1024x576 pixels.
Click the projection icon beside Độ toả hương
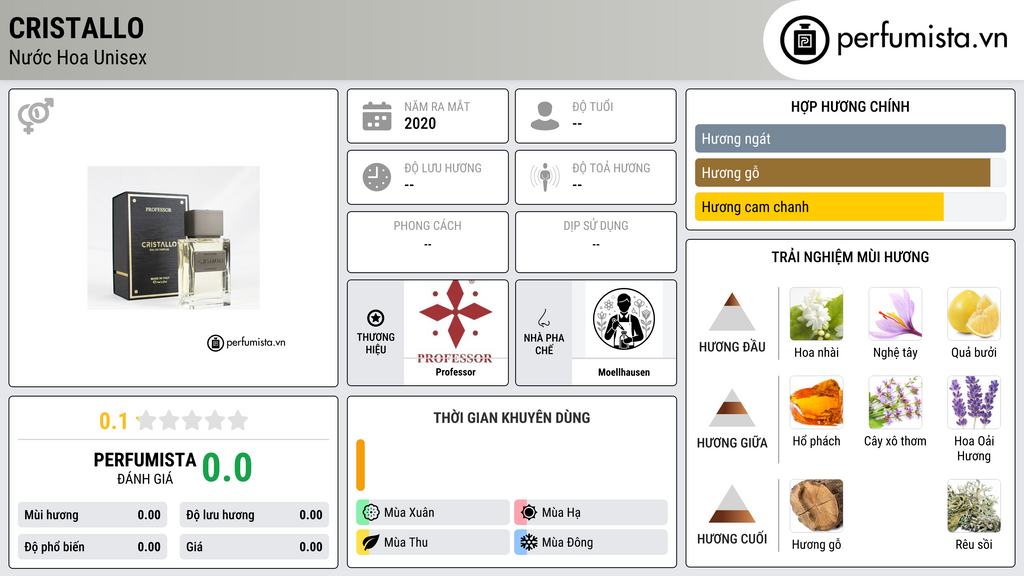(x=545, y=177)
